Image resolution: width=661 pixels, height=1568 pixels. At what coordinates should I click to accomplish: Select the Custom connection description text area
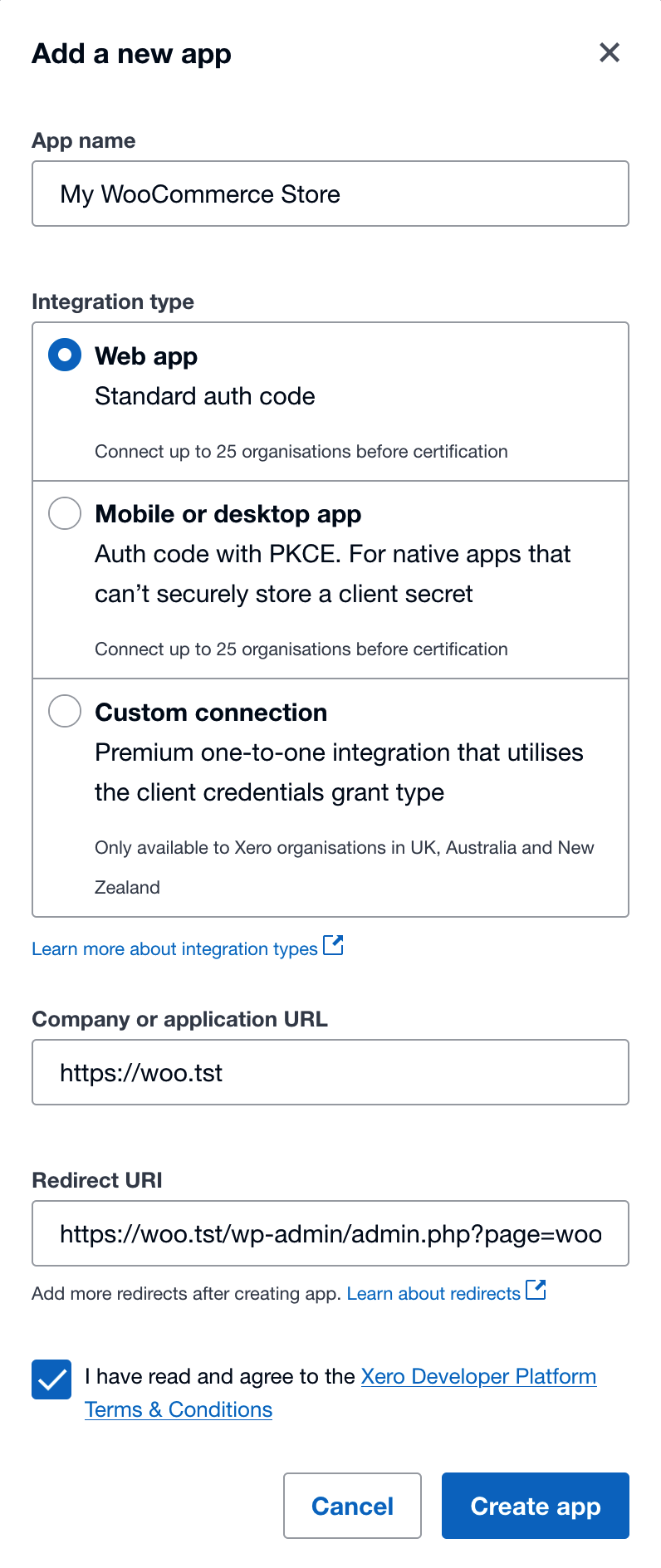[339, 772]
